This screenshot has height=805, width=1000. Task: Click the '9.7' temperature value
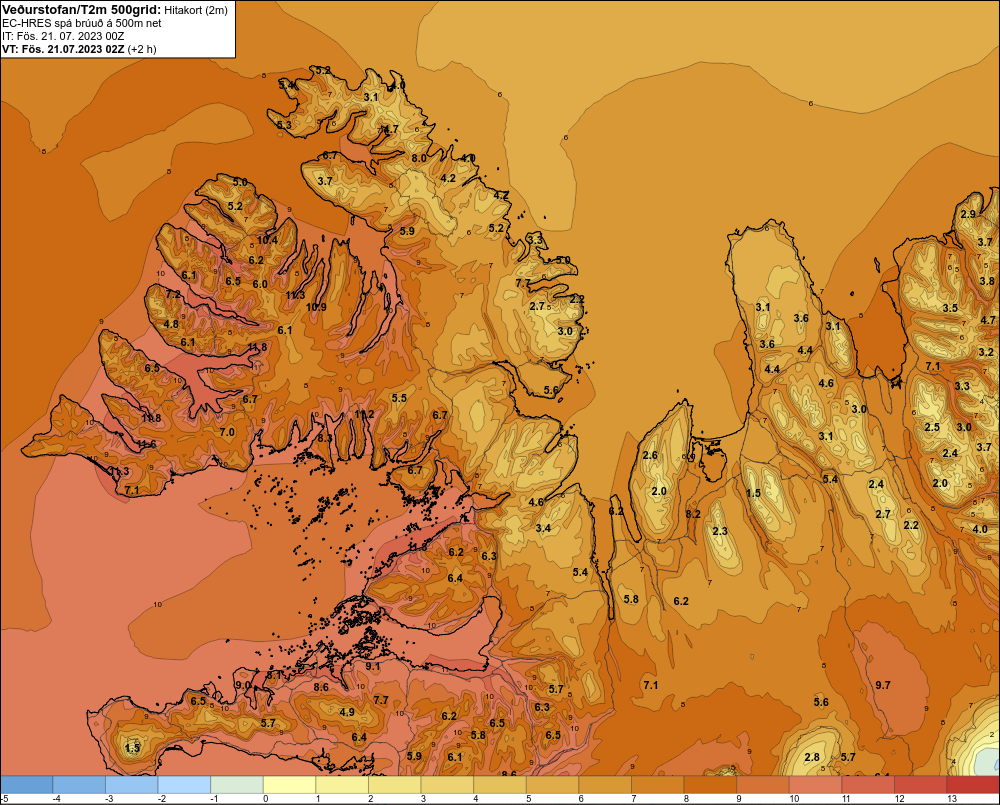[883, 685]
